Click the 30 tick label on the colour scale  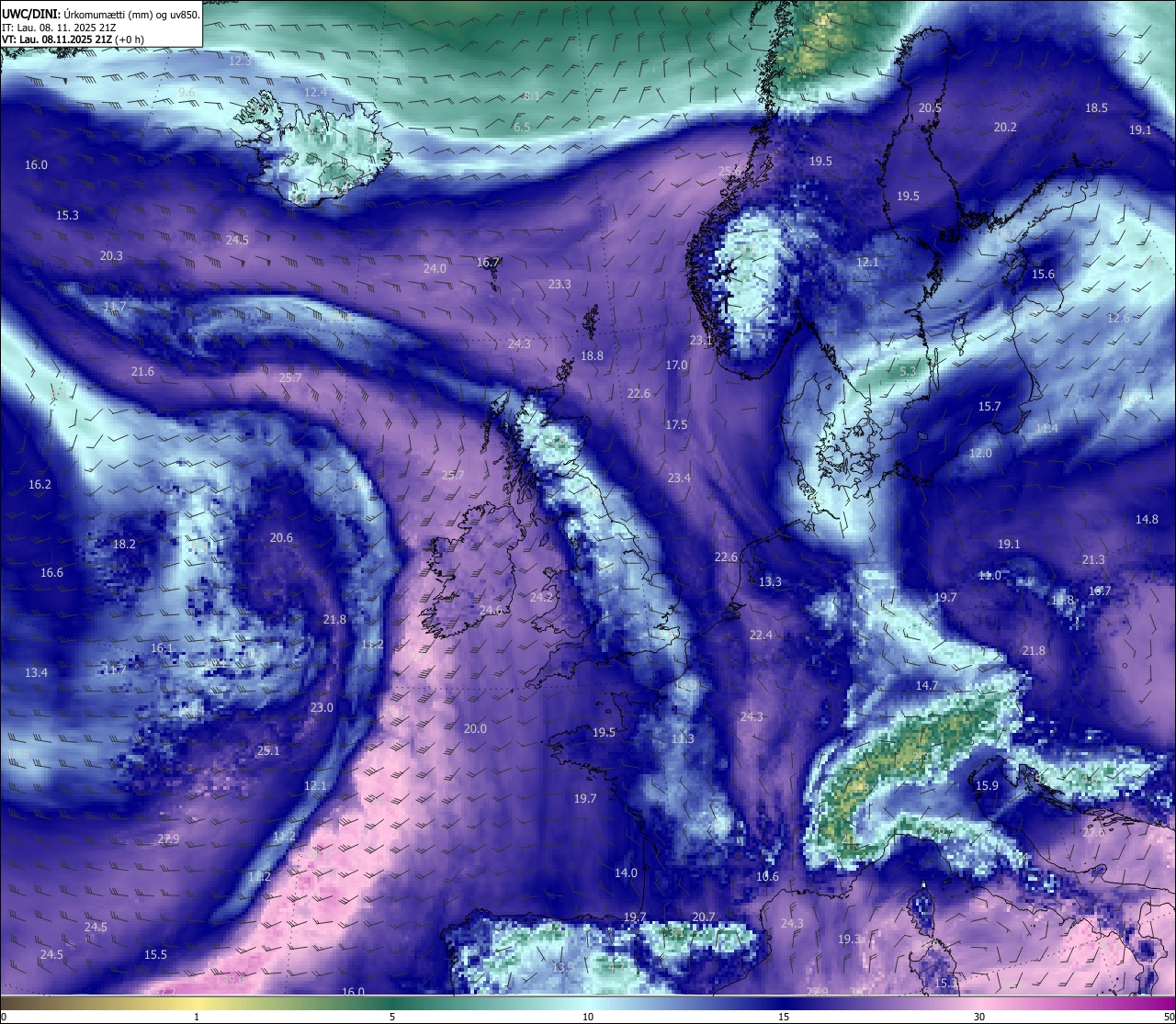tap(979, 1017)
